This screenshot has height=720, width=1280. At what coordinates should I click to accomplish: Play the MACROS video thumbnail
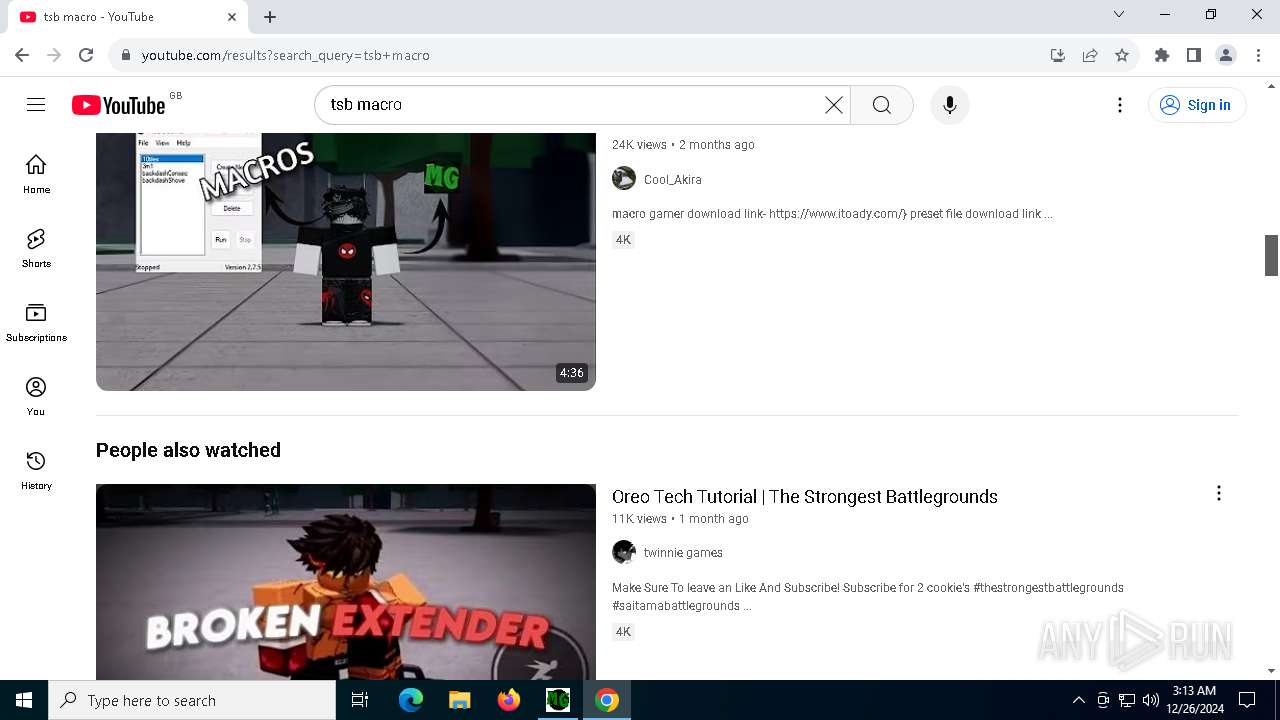tap(346, 261)
